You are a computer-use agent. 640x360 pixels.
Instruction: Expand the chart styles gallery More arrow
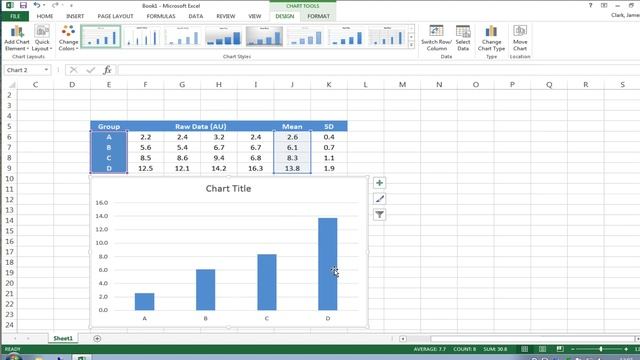click(411, 45)
